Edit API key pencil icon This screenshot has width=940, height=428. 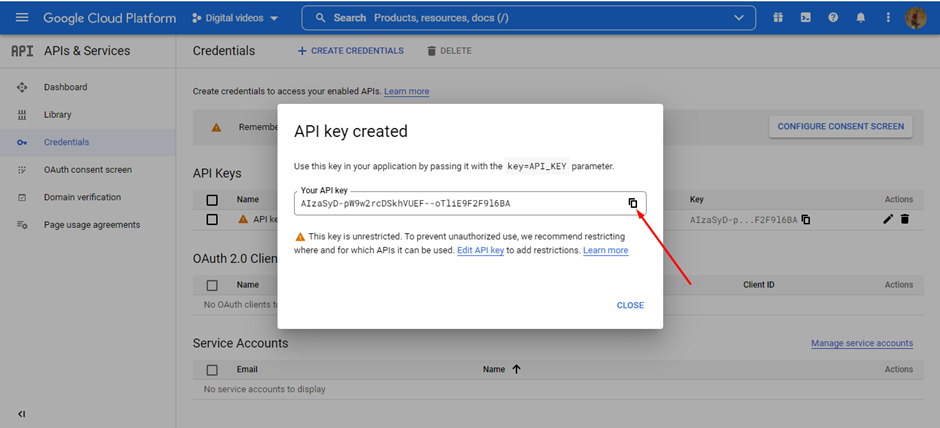pos(888,219)
